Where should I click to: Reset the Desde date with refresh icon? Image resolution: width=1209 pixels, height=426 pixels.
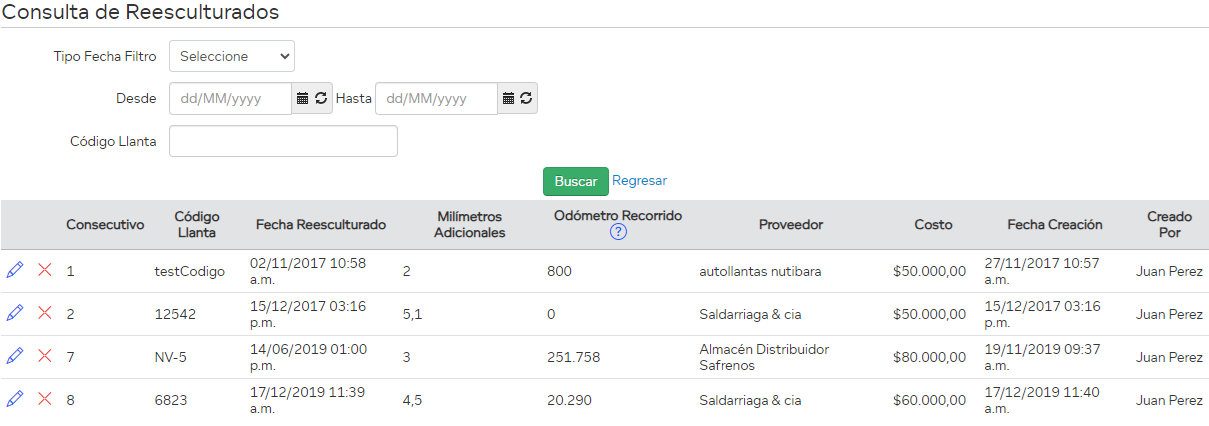[321, 98]
